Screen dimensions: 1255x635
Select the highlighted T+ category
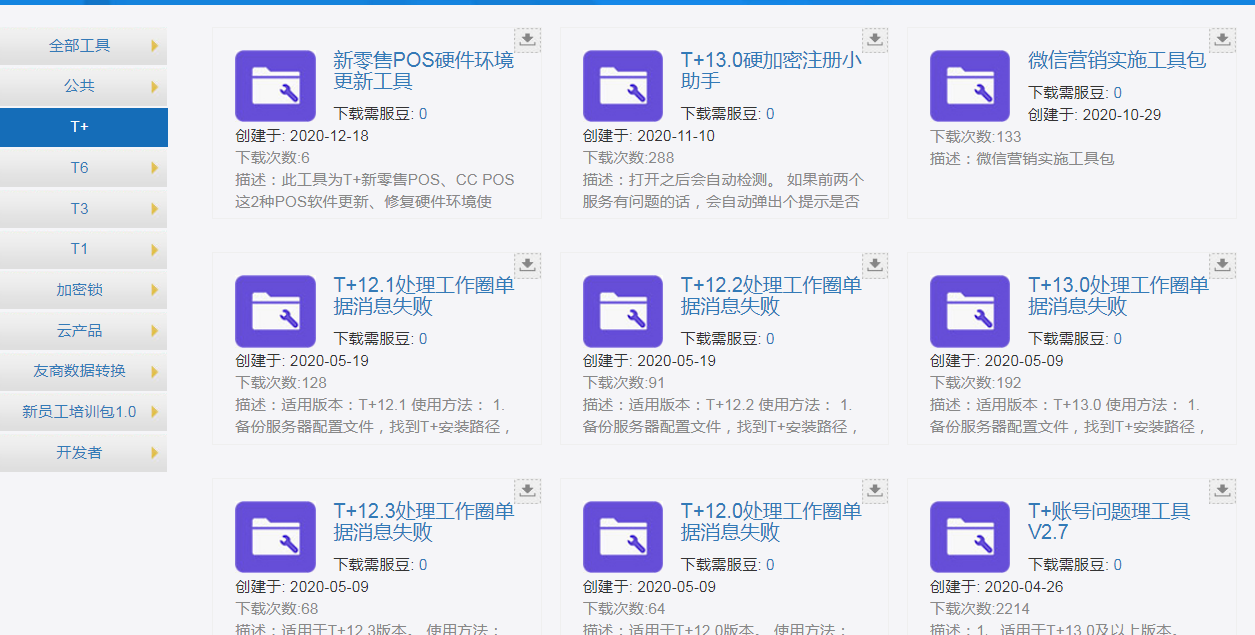[x=83, y=127]
